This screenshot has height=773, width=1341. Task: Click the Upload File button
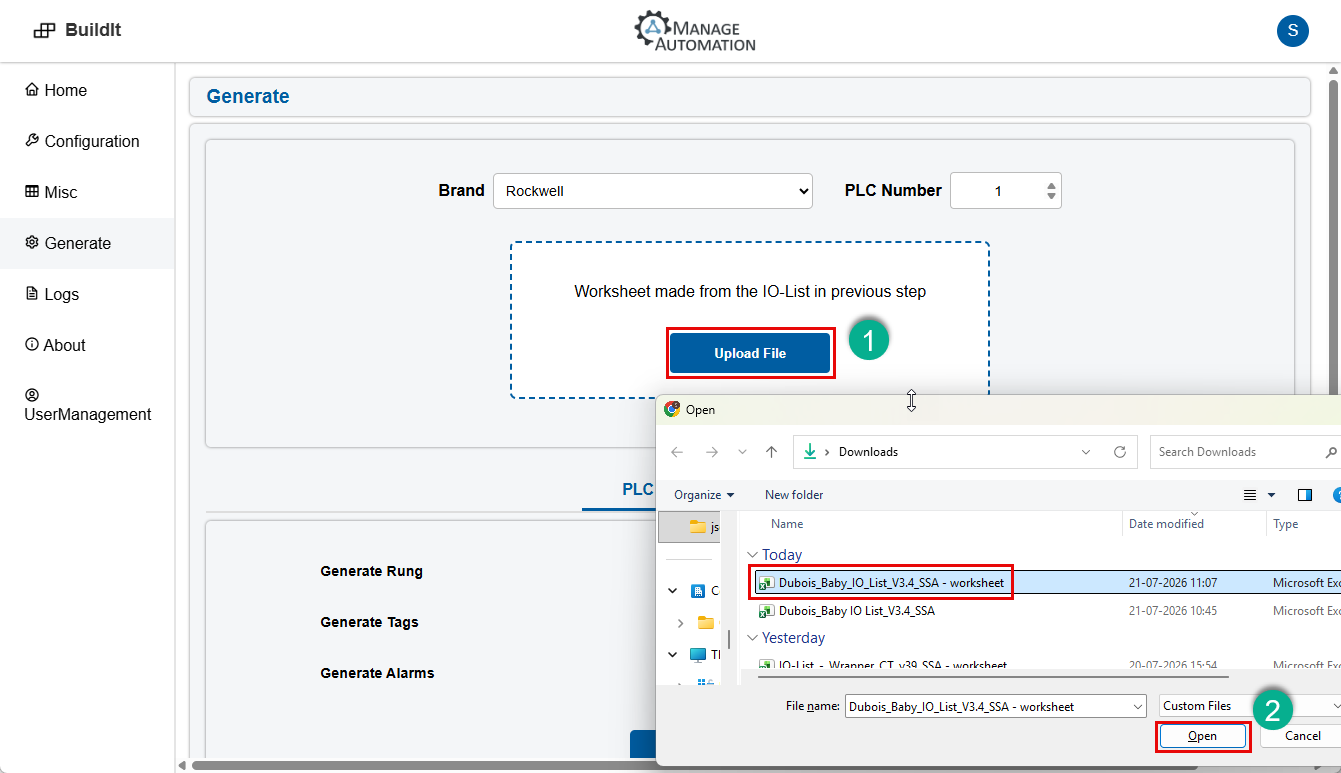point(750,353)
